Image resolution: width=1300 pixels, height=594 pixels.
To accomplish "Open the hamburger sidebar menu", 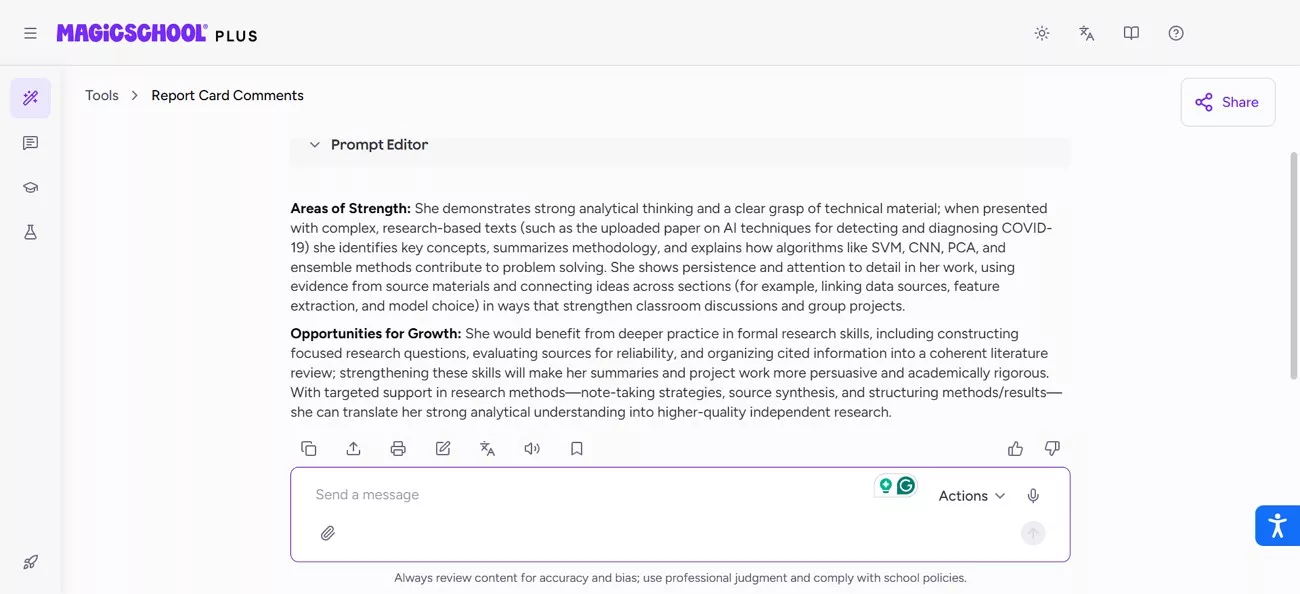I will click(x=30, y=33).
